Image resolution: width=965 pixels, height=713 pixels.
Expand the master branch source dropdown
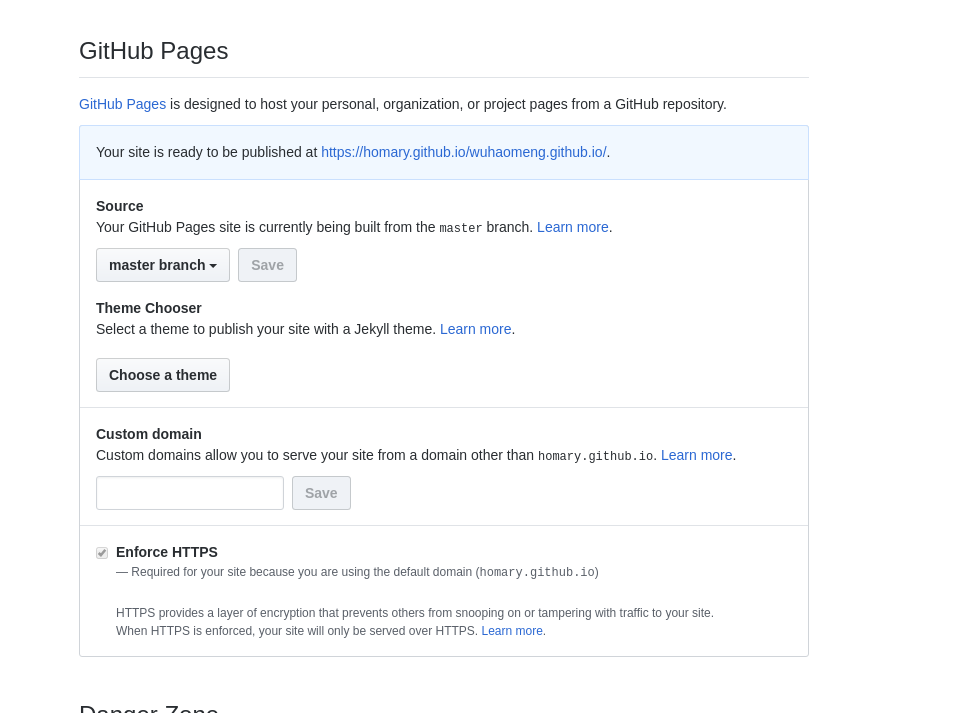coord(163,265)
